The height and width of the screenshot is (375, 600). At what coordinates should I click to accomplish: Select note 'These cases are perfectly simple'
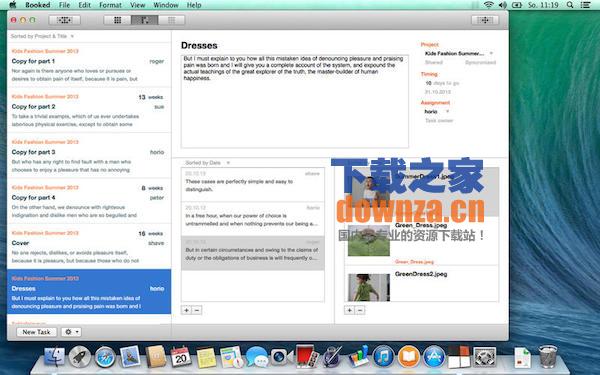pyautogui.click(x=253, y=185)
